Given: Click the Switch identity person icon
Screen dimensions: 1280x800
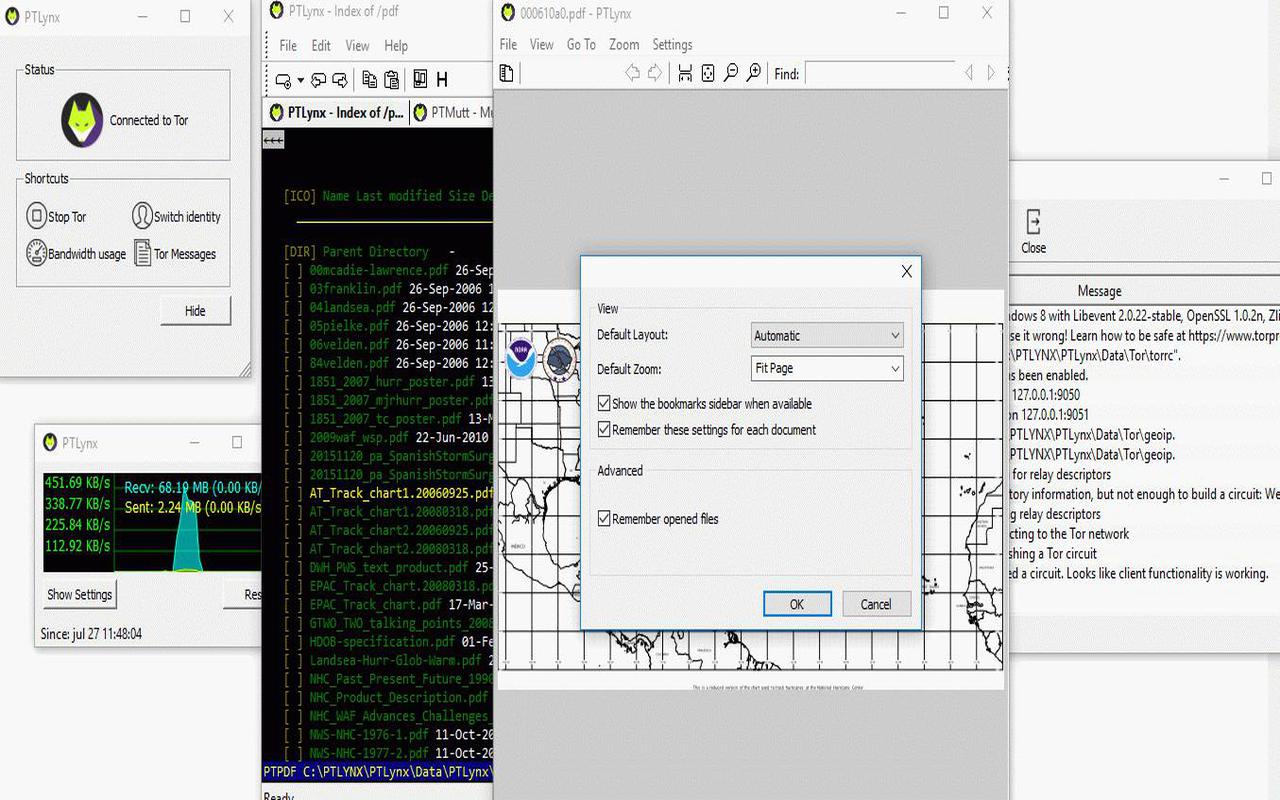Looking at the screenshot, I should tap(141, 216).
